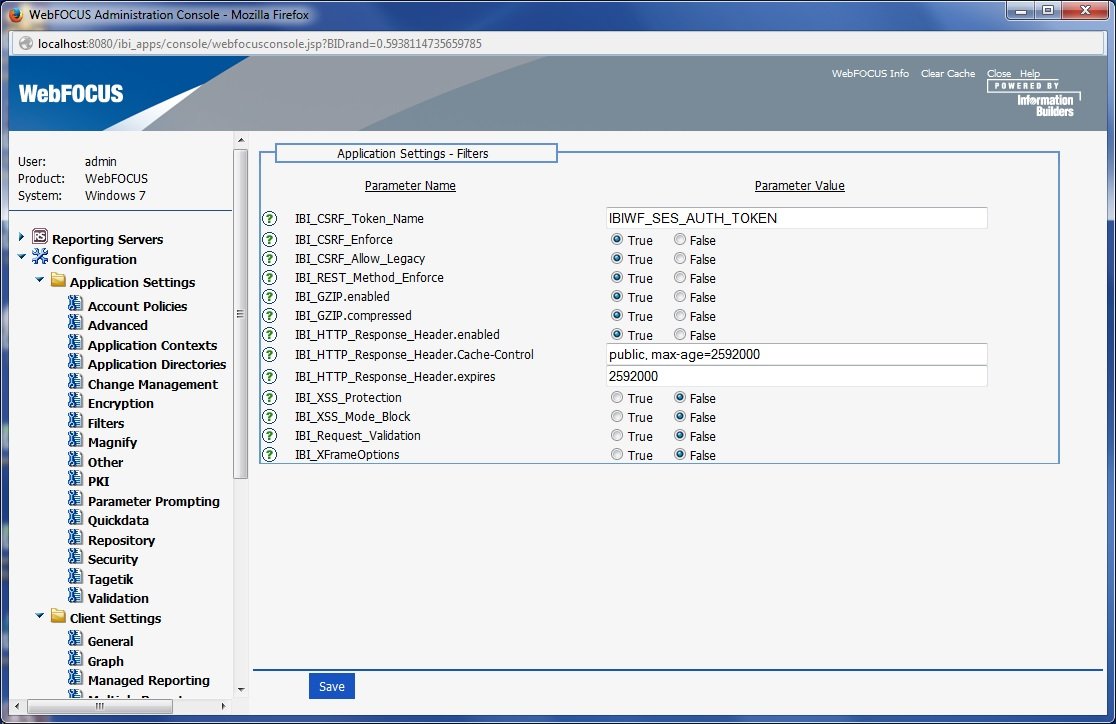Click the navigation tree horizontal scrollbar
Screen dimensions: 1116x724
tap(100, 706)
